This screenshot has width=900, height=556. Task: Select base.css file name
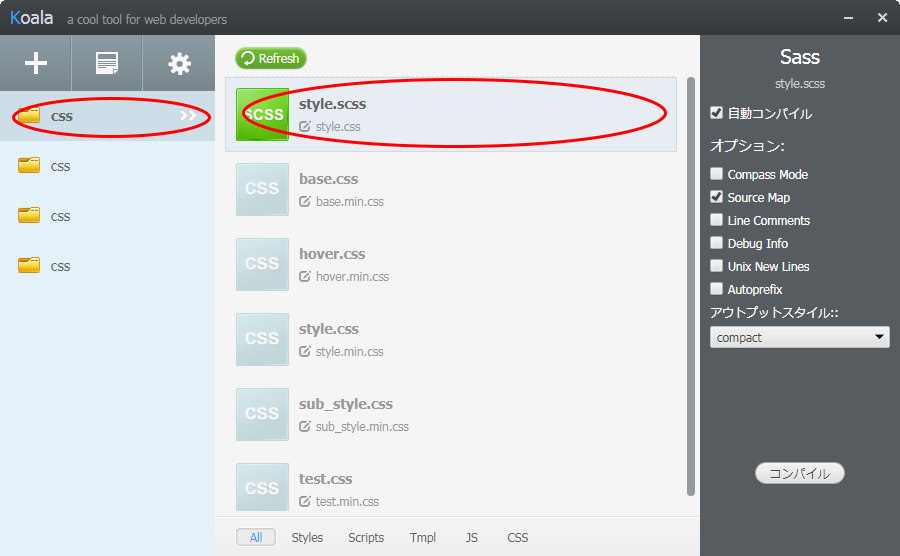[x=328, y=179]
